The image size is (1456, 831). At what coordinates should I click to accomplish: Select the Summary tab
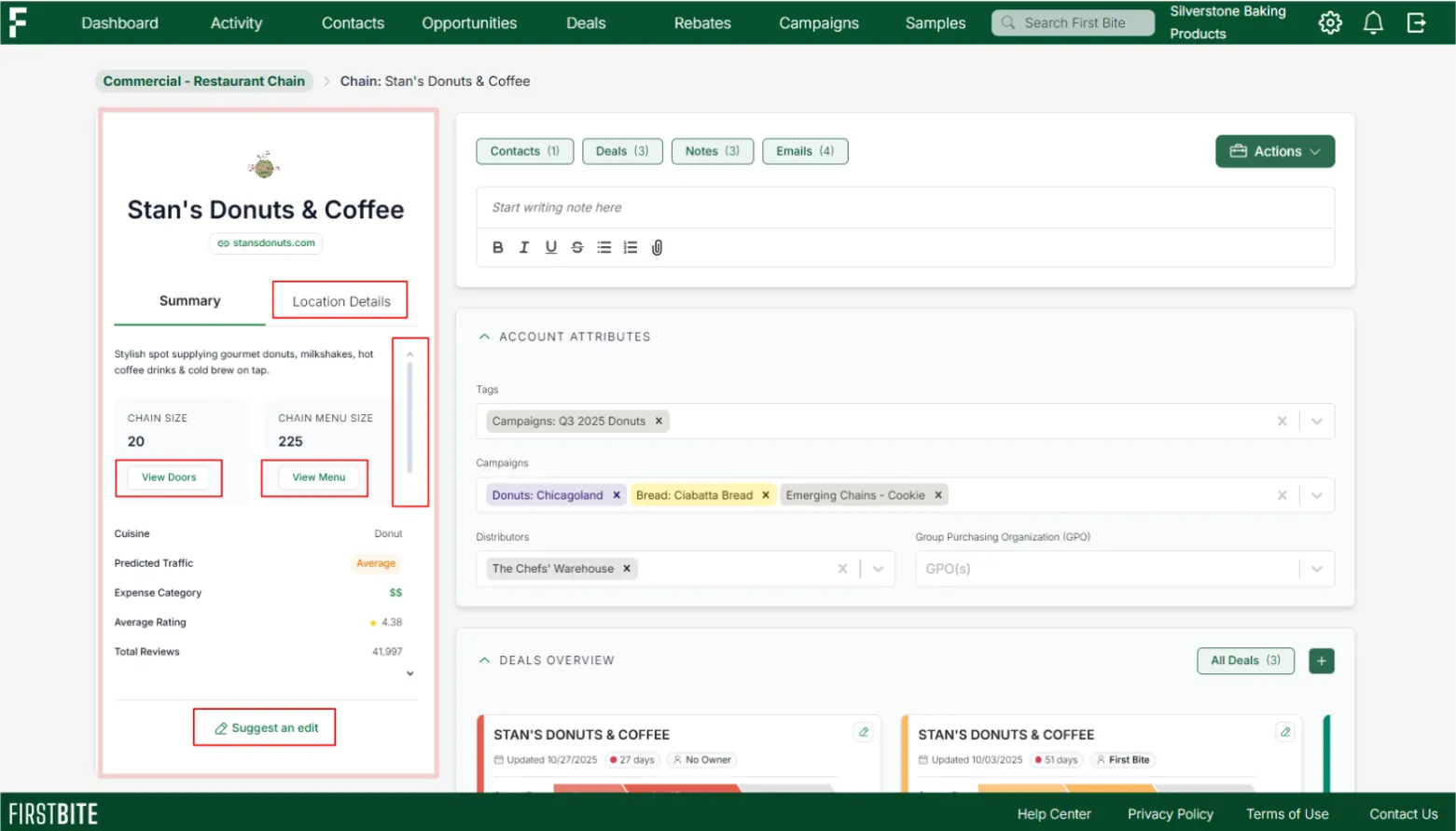click(x=190, y=301)
